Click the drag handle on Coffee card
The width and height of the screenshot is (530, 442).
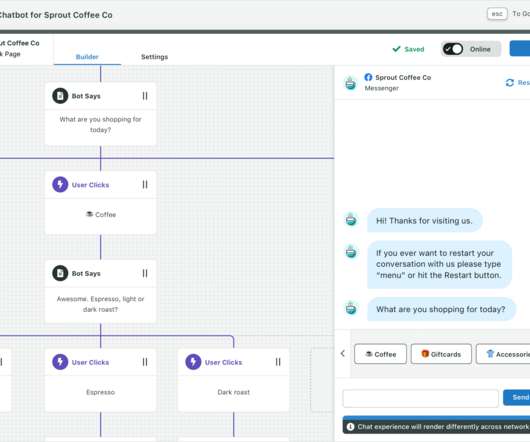click(x=145, y=185)
